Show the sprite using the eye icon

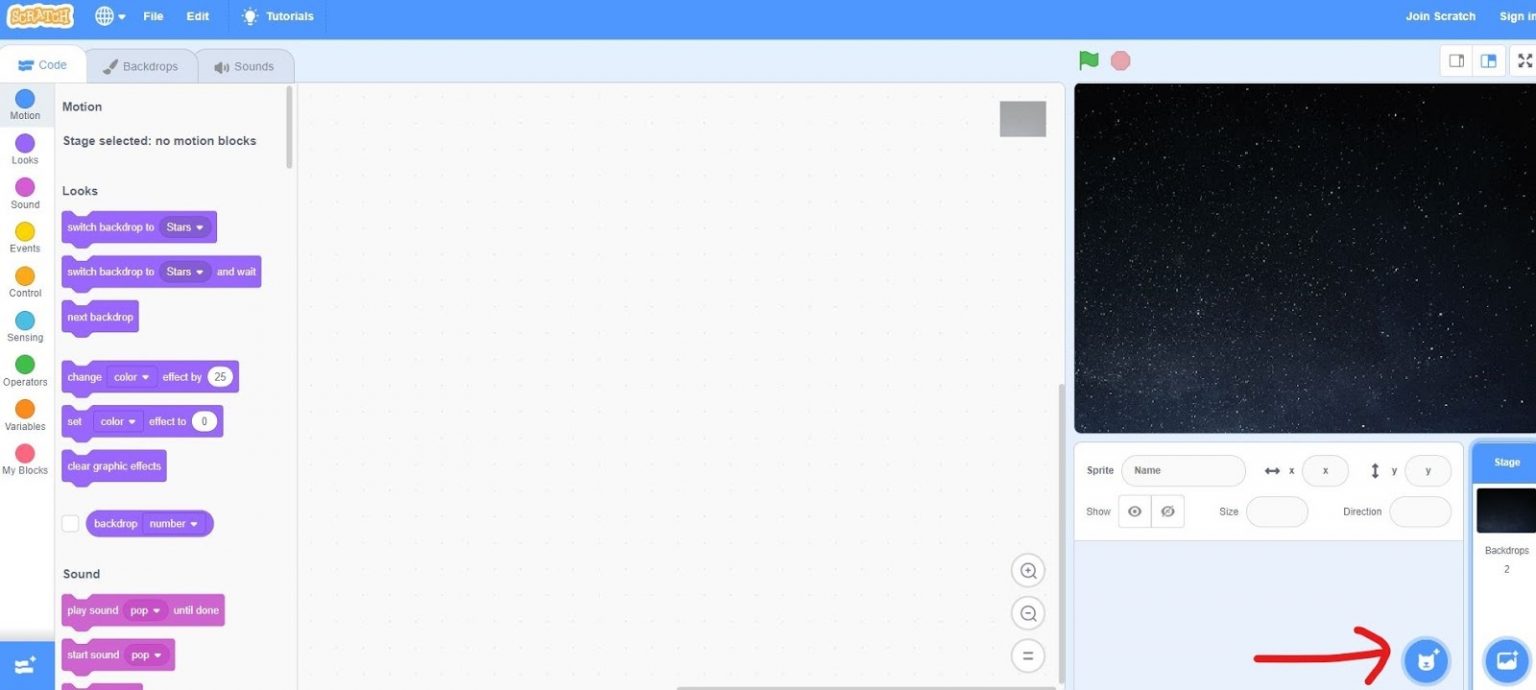[x=1134, y=511]
